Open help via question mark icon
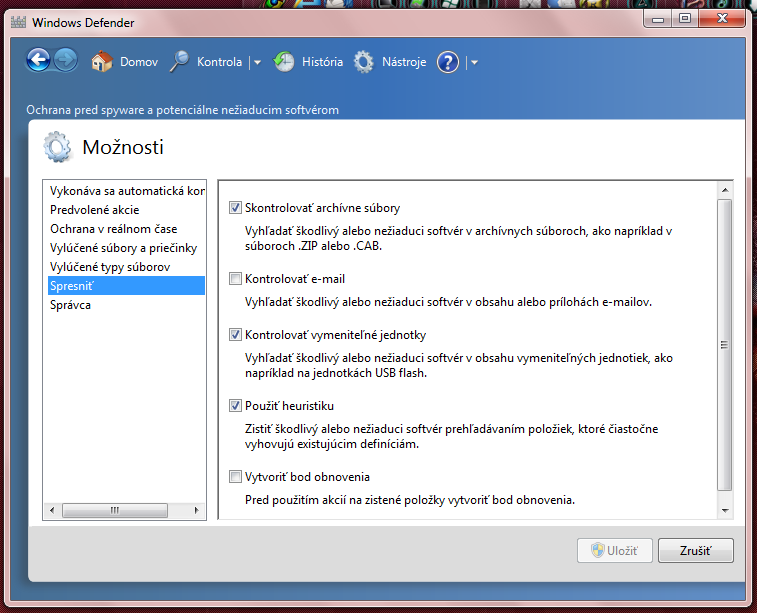Viewport: 757px width, 613px height. click(448, 62)
